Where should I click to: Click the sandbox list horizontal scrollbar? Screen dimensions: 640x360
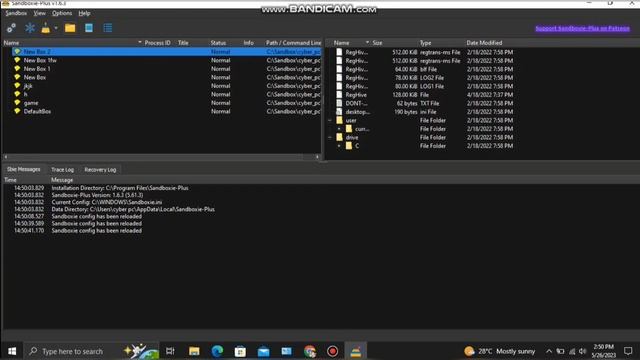click(162, 157)
